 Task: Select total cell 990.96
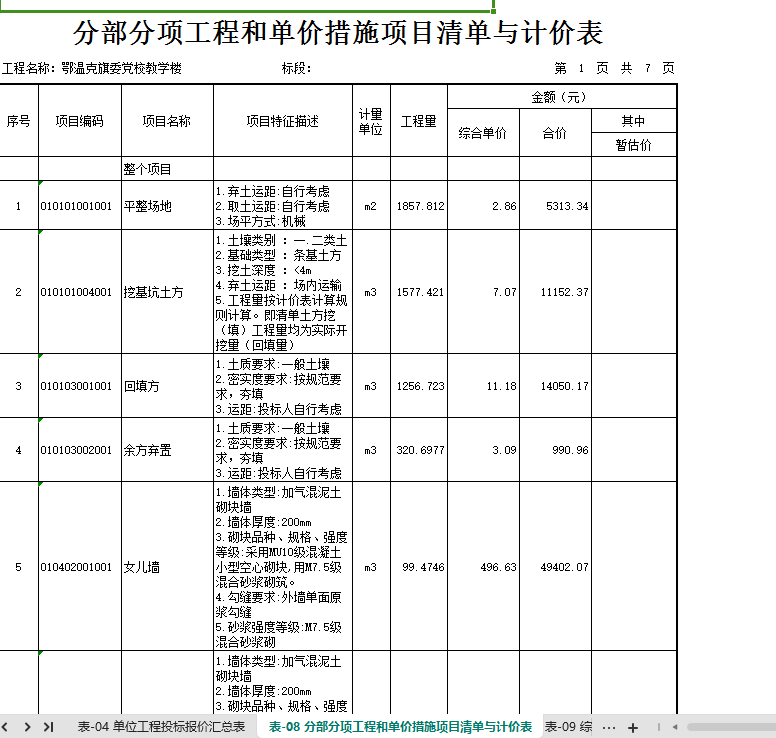pyautogui.click(x=555, y=450)
